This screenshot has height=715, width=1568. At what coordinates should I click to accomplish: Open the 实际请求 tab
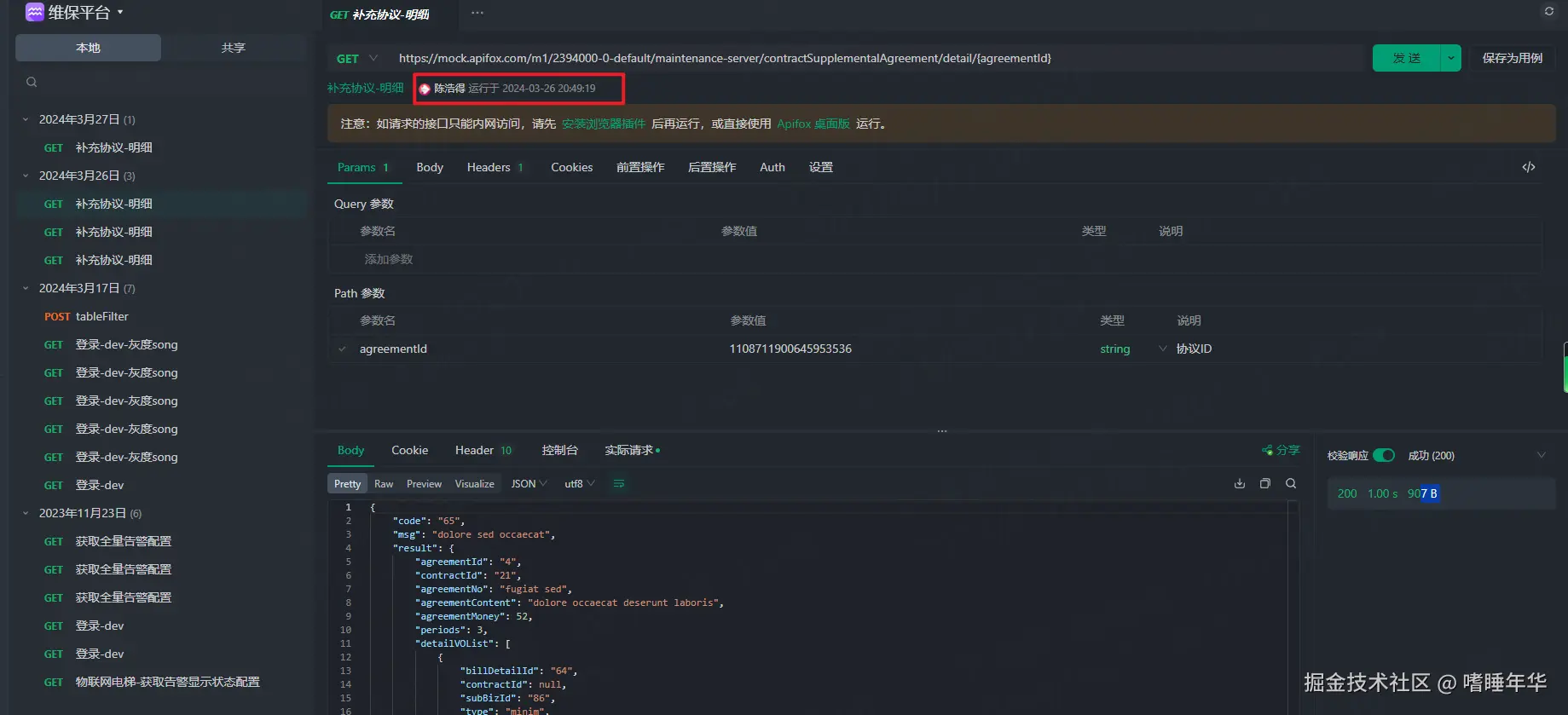coord(632,450)
